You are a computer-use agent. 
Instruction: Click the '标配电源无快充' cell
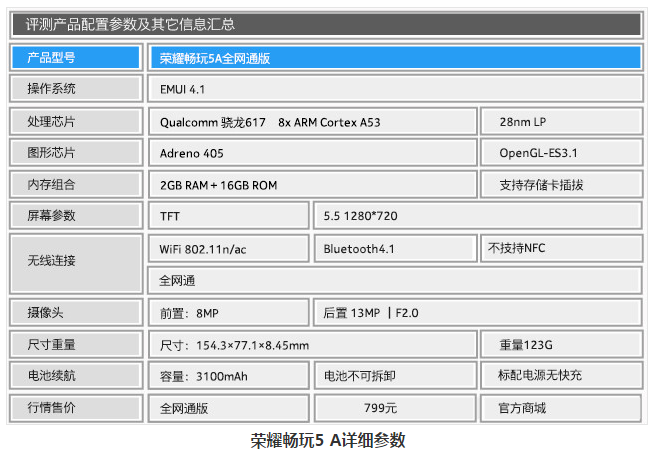[x=561, y=375]
